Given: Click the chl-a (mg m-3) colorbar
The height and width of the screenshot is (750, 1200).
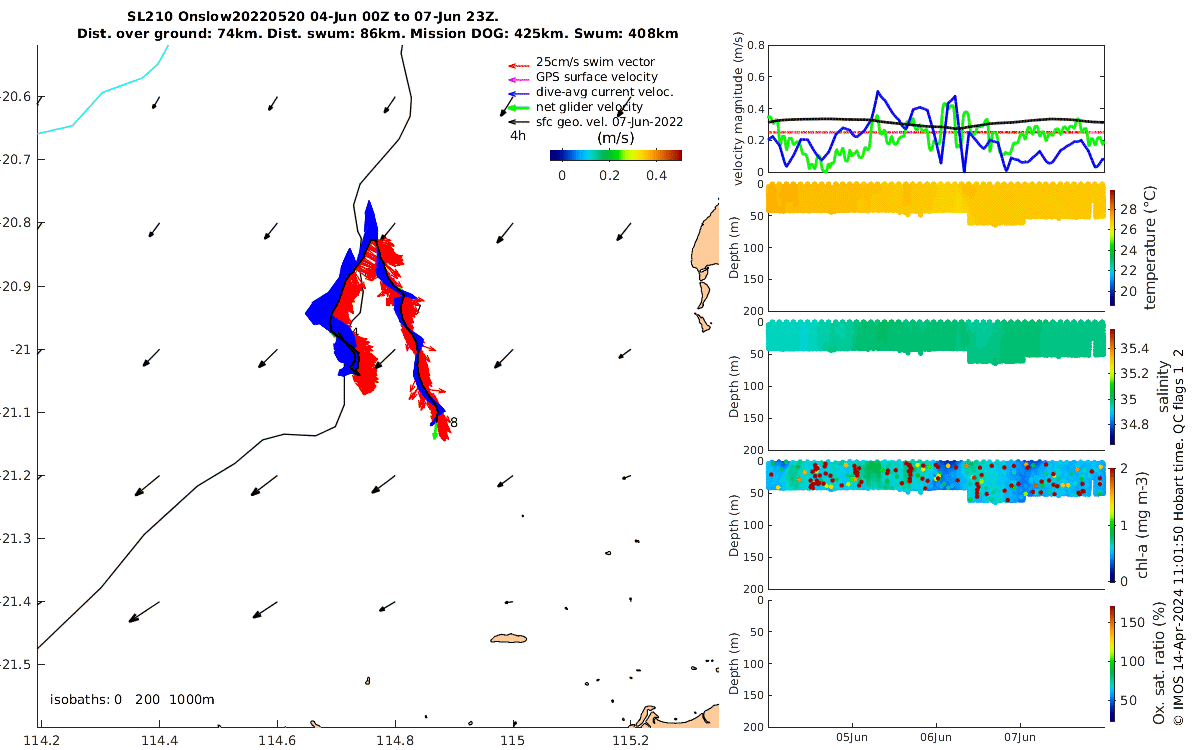Looking at the screenshot, I should coord(1112,523).
